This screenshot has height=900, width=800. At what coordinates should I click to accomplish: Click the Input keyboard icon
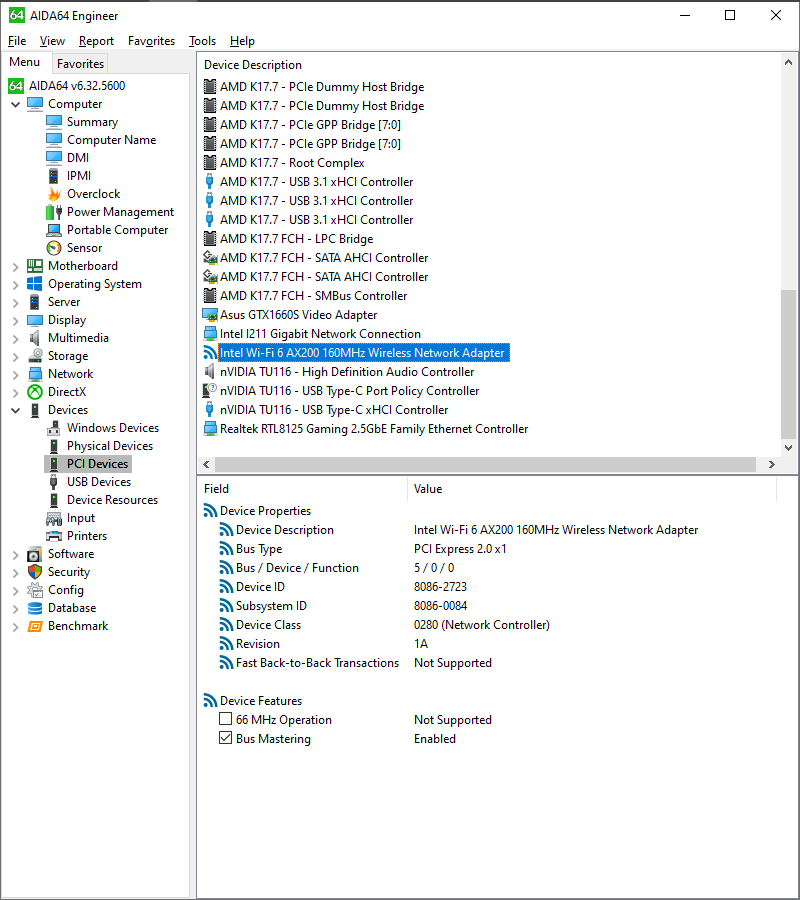point(54,518)
